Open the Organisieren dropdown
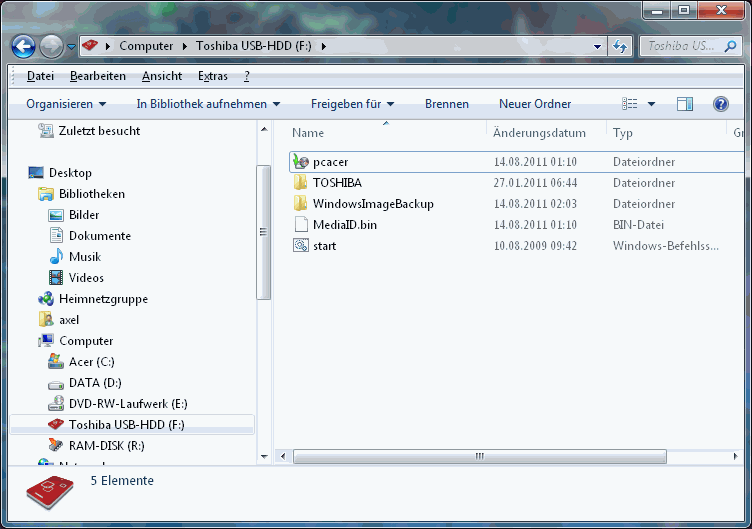This screenshot has height=529, width=752. coord(66,104)
